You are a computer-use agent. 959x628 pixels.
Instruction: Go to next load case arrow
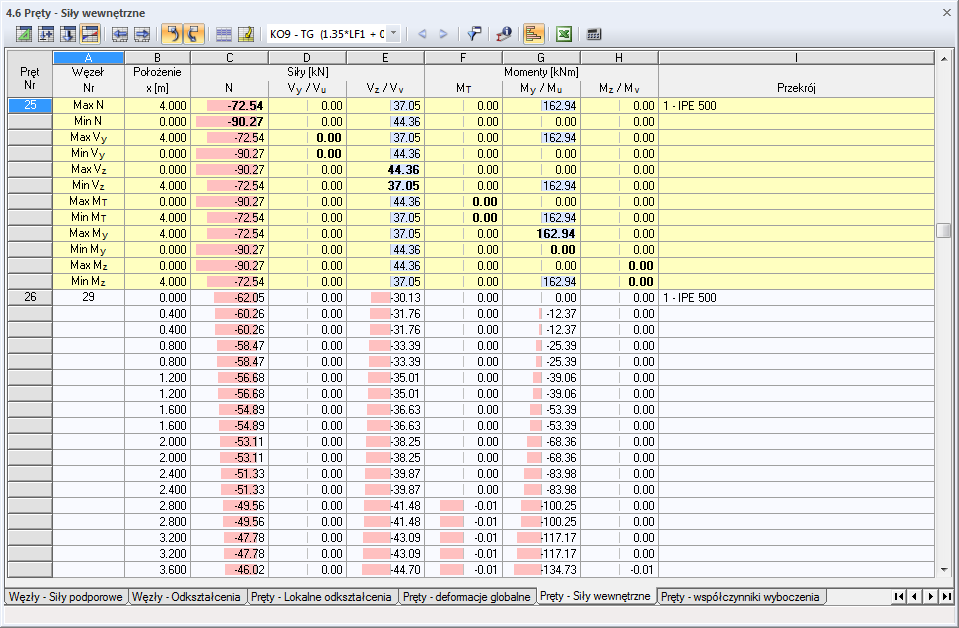tap(443, 34)
